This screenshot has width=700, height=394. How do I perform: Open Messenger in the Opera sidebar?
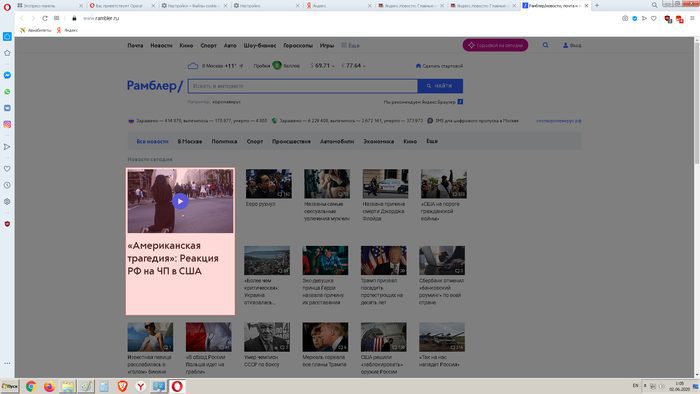pos(7,75)
